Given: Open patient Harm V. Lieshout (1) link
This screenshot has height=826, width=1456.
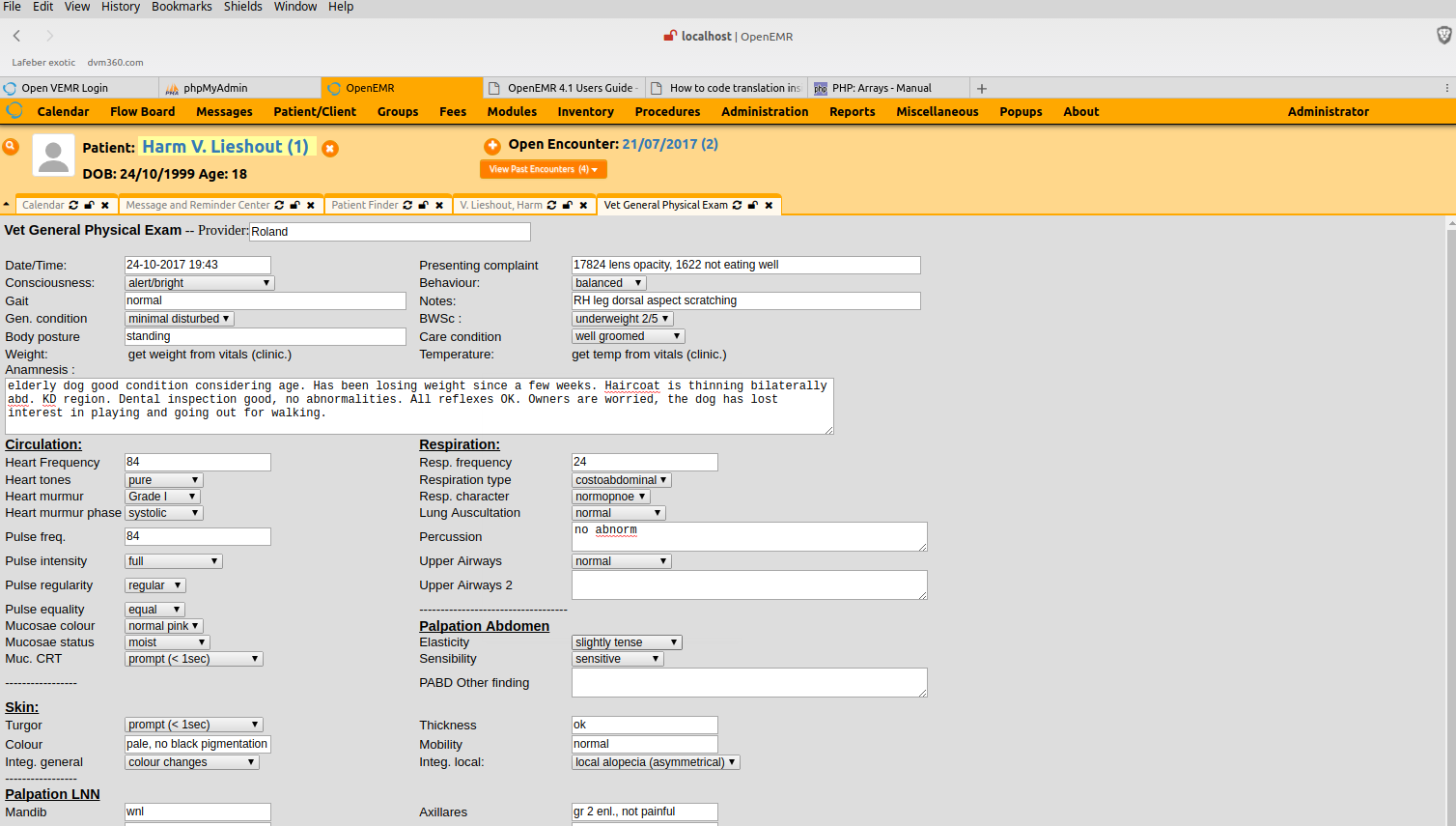Looking at the screenshot, I should 225,147.
